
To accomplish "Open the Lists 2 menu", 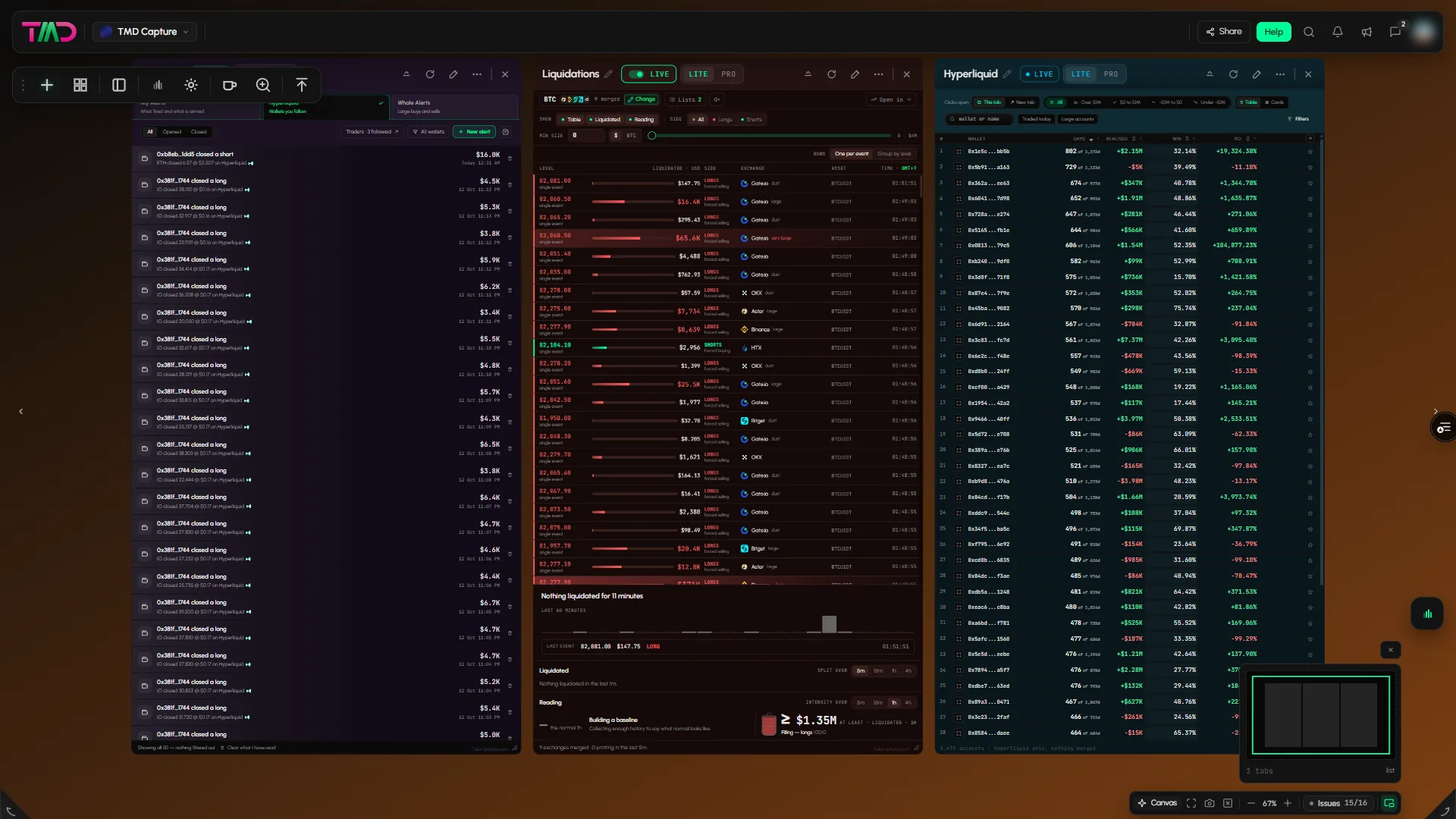I will (686, 99).
